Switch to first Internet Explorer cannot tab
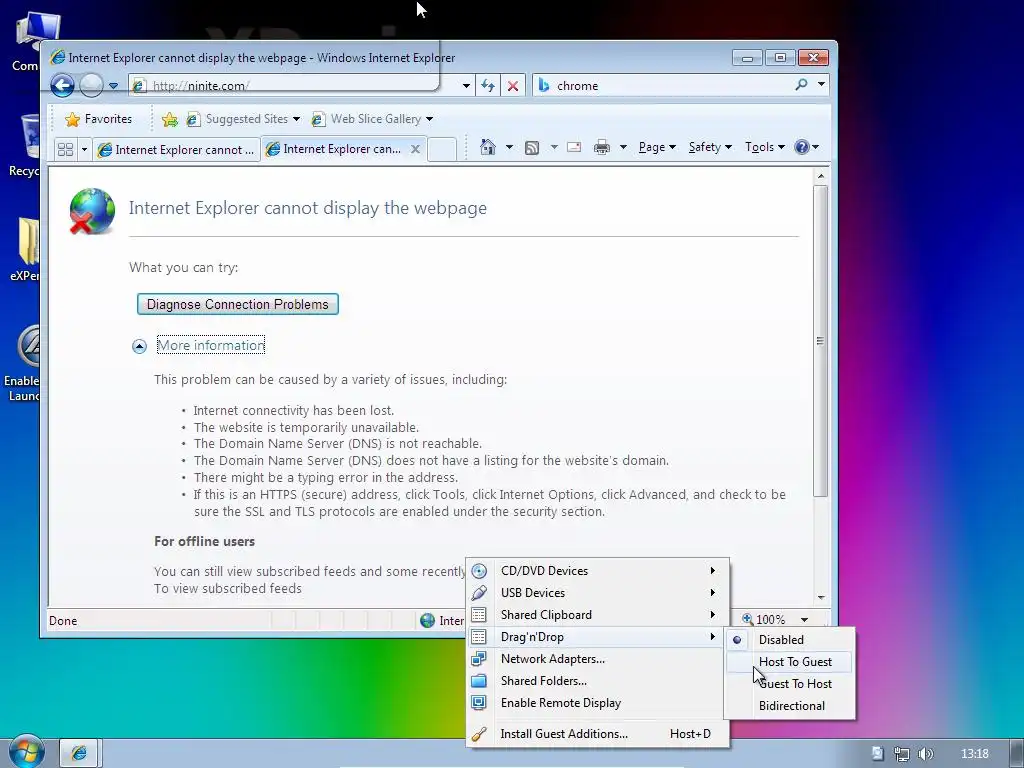This screenshot has width=1024, height=768. [176, 150]
